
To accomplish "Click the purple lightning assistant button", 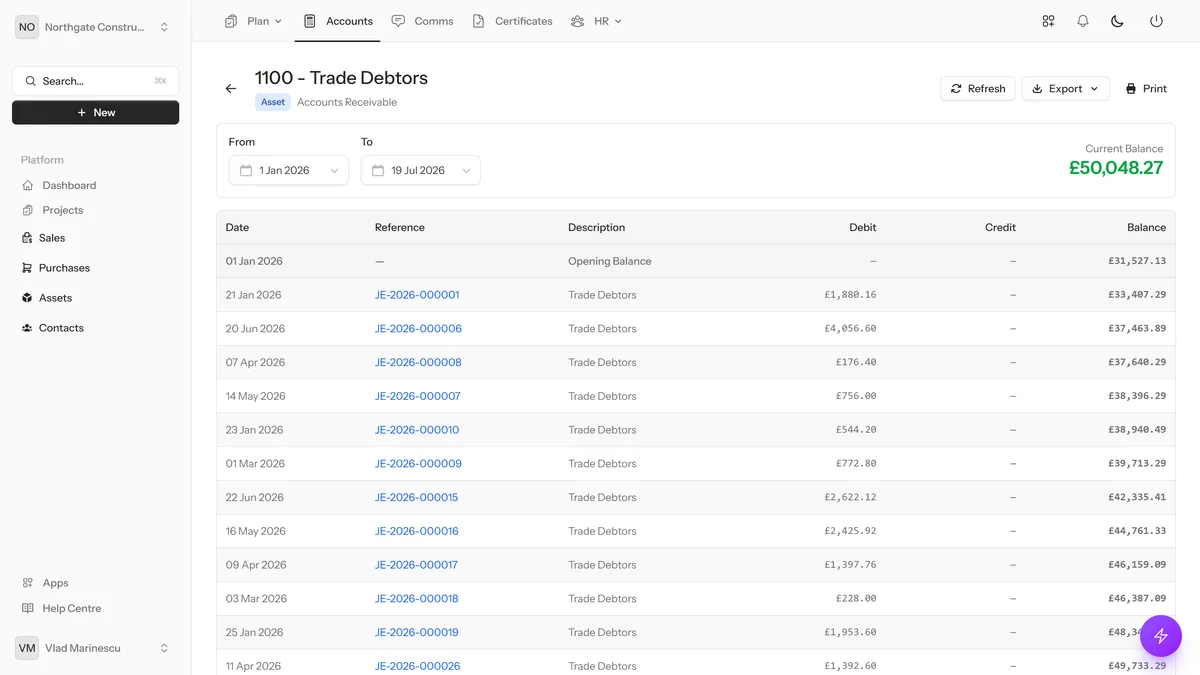I will point(1161,636).
